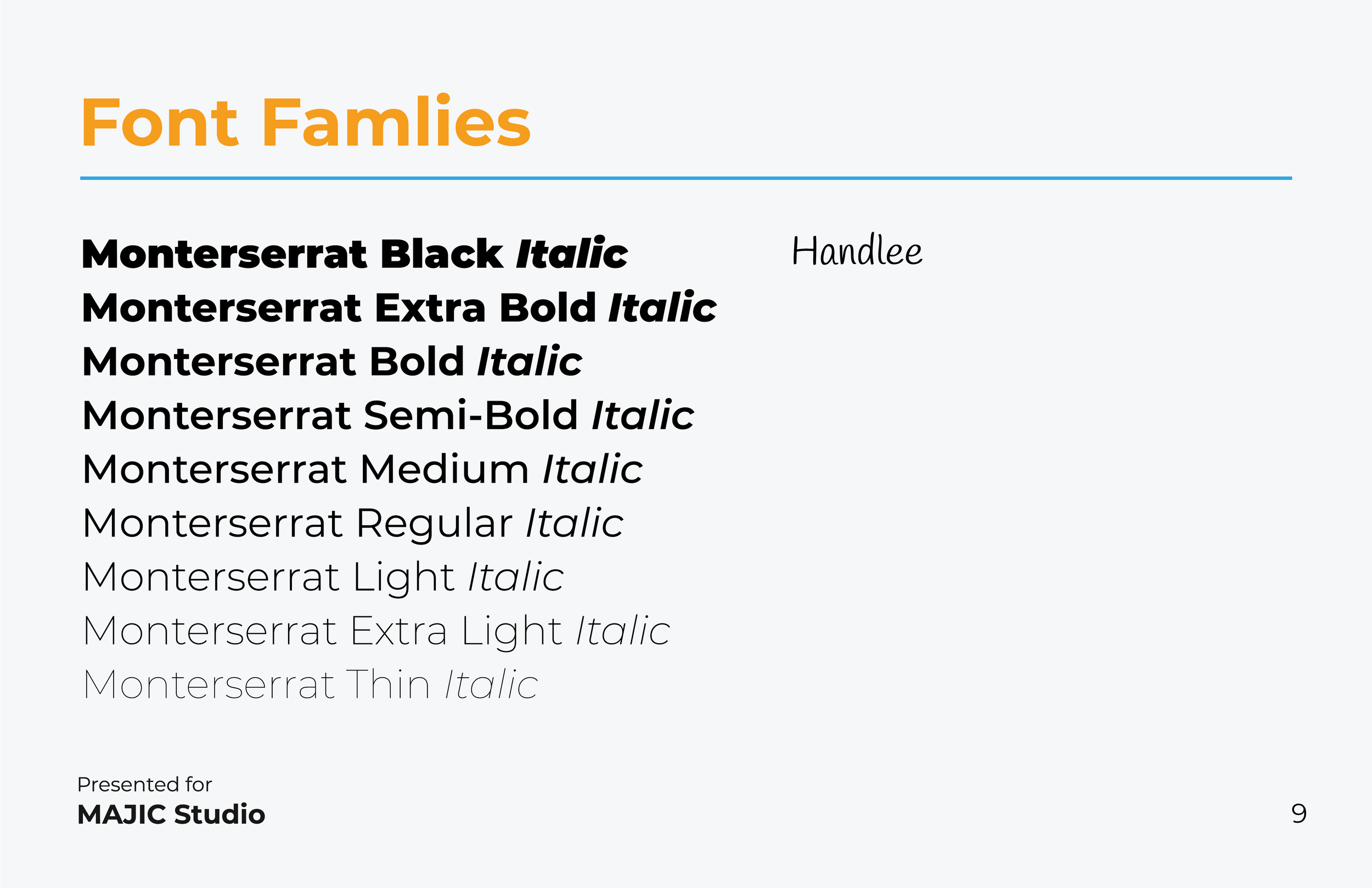Click the word Medium in the list

pos(444,469)
